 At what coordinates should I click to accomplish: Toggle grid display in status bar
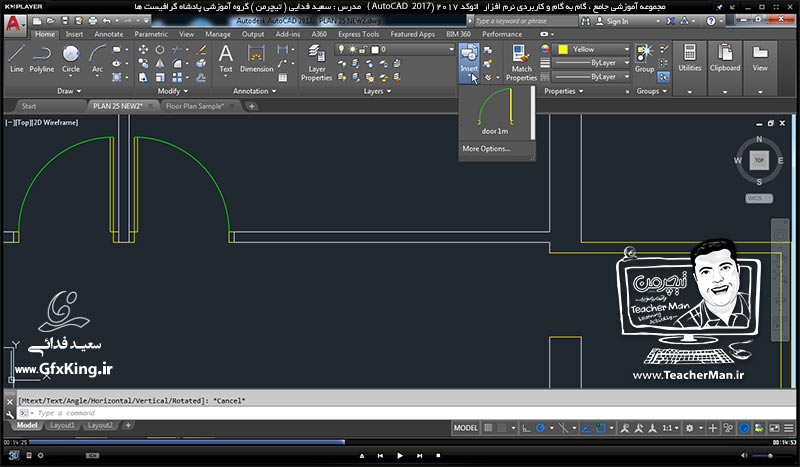click(x=488, y=428)
